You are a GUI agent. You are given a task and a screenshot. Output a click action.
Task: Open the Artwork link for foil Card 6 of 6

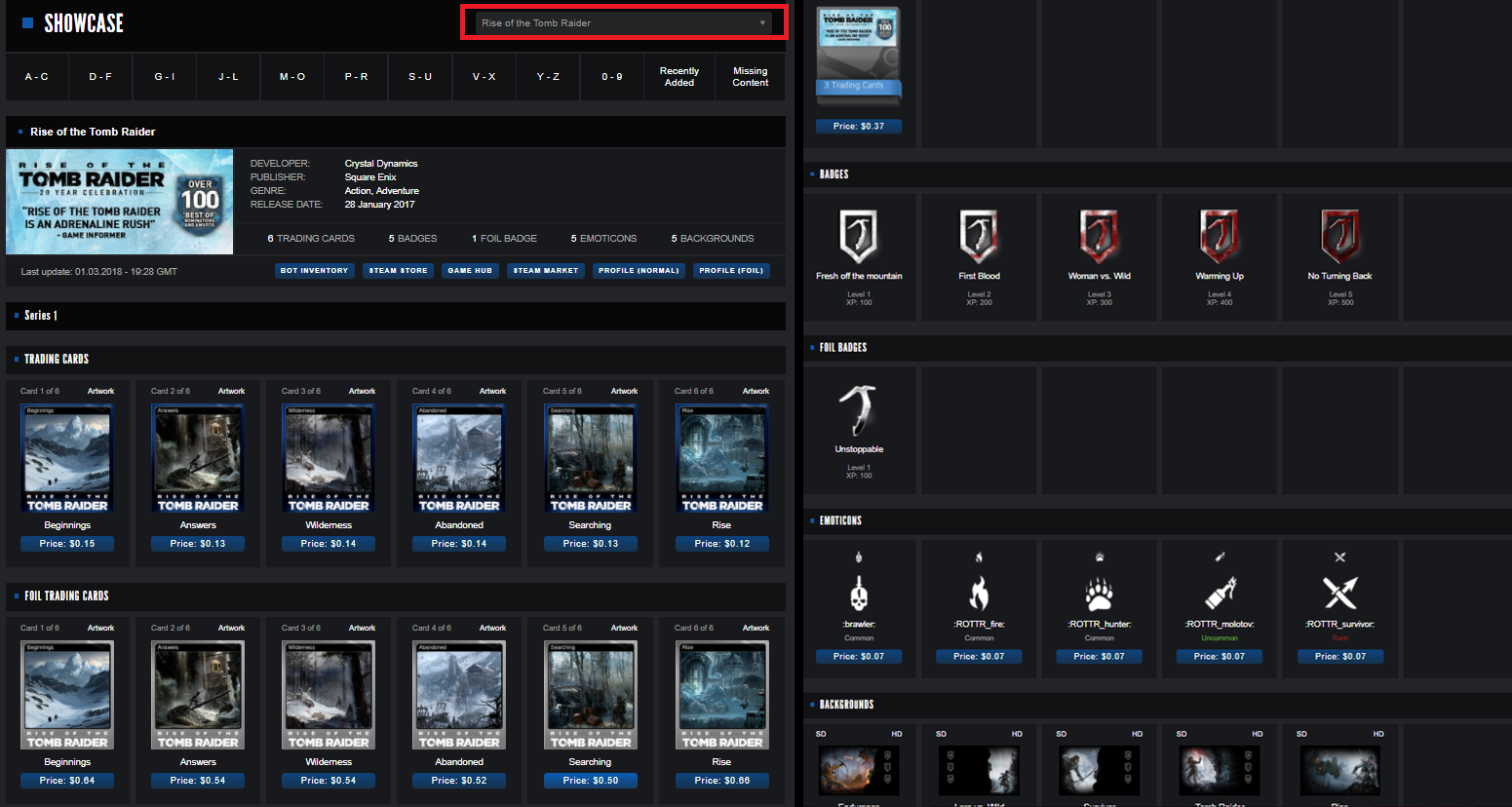click(x=756, y=628)
